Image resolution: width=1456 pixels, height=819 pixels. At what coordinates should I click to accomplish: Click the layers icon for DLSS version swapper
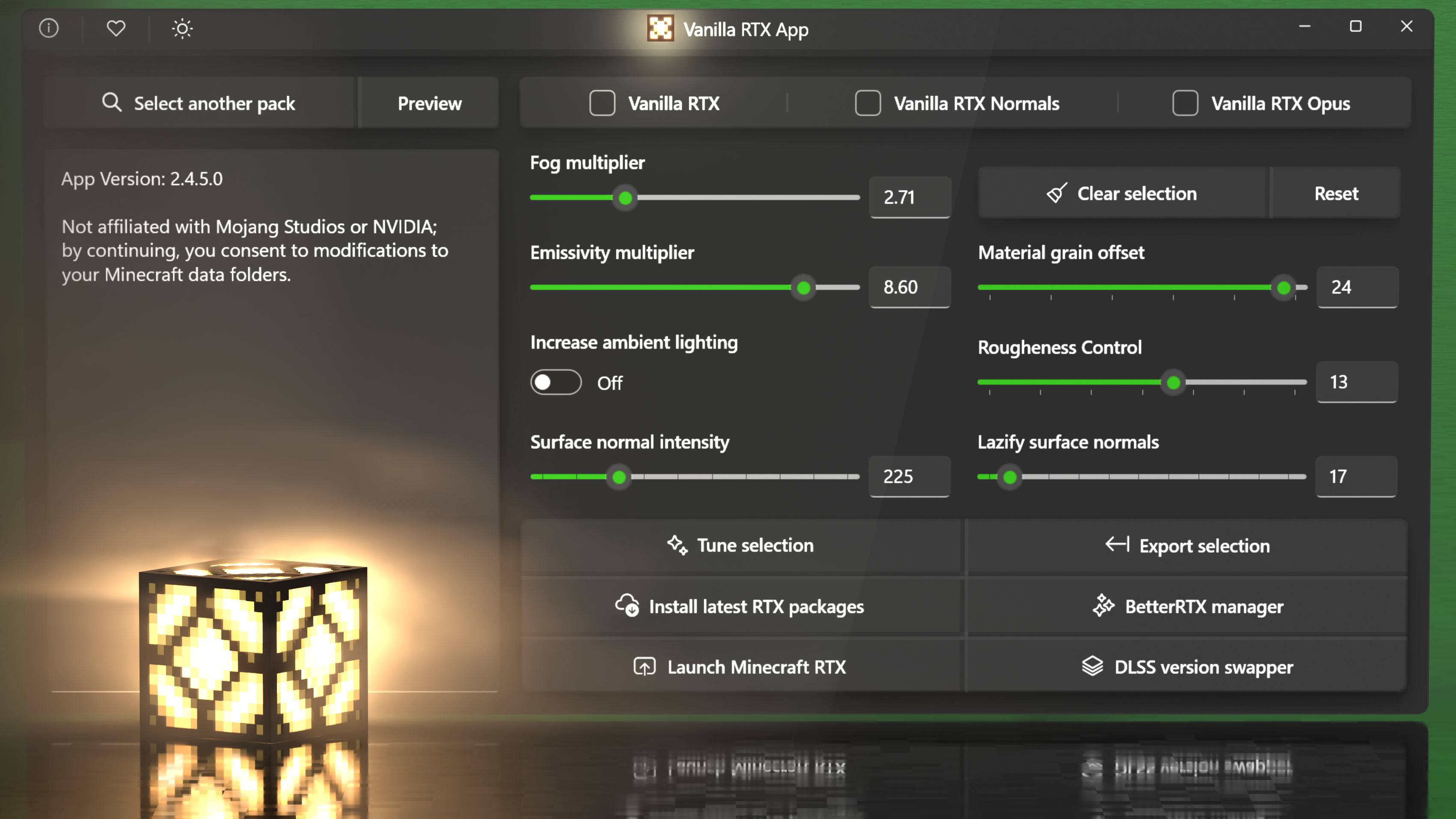coord(1092,667)
